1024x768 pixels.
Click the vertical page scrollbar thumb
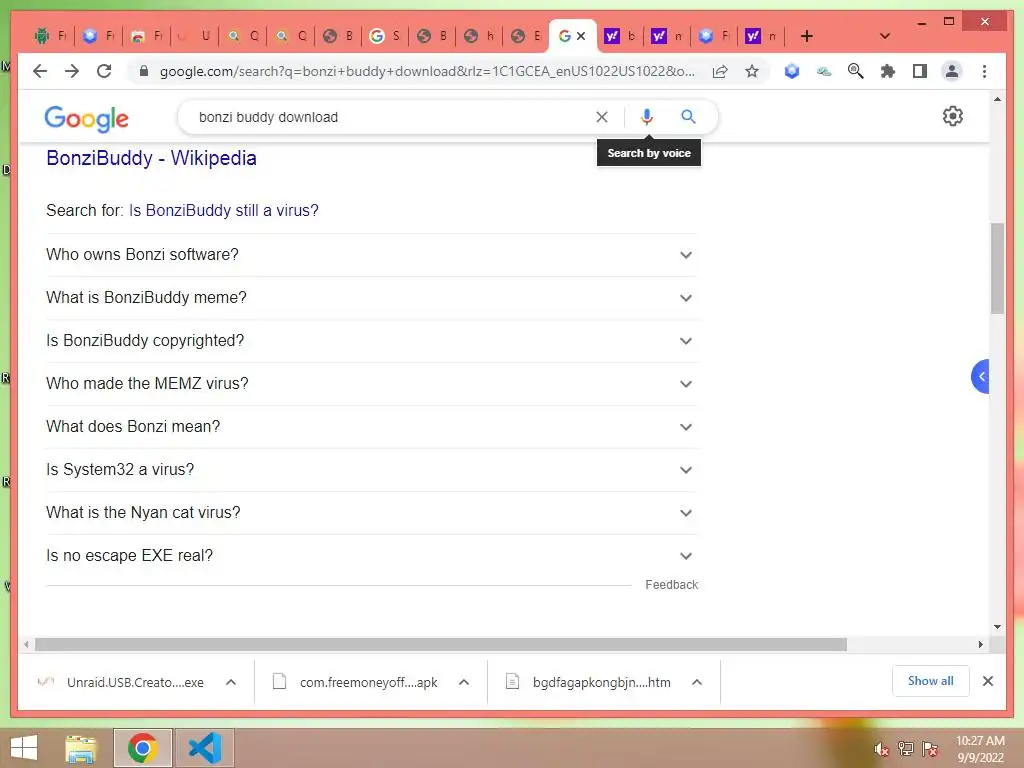[997, 268]
